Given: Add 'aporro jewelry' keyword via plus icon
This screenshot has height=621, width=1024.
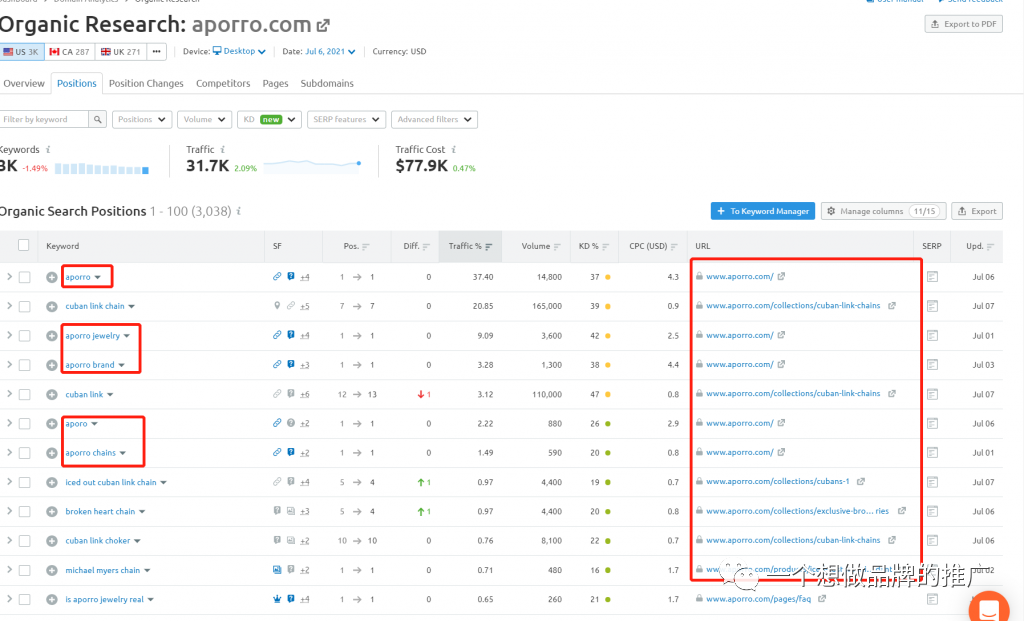Looking at the screenshot, I should pyautogui.click(x=52, y=336).
